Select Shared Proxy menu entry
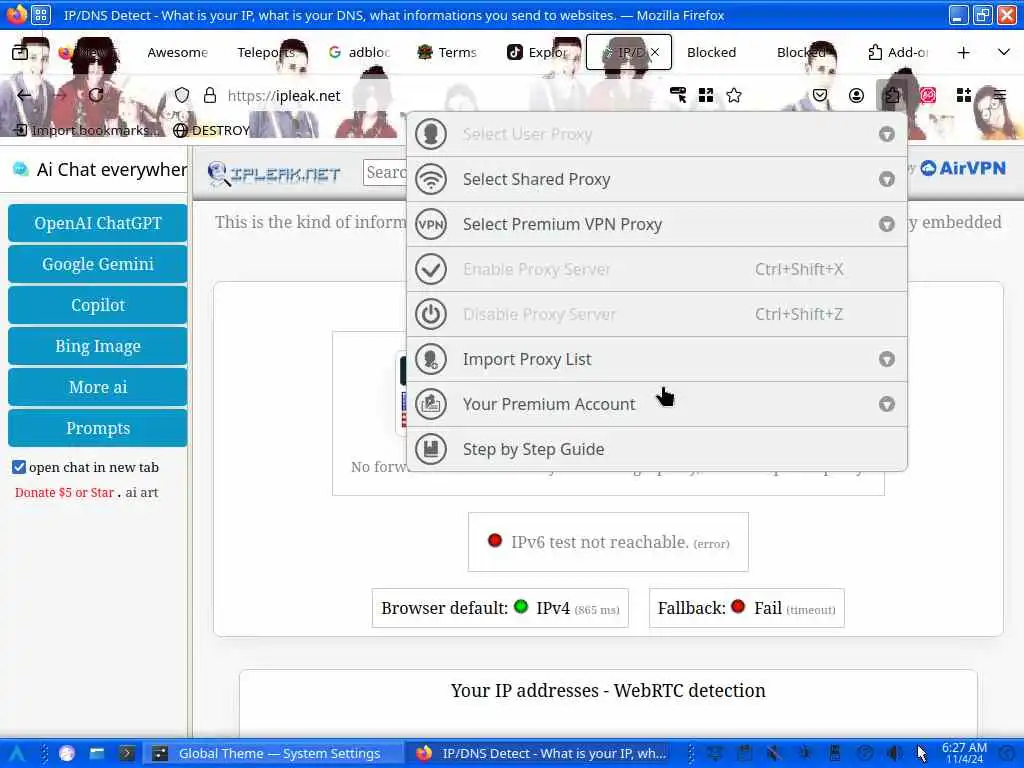This screenshot has height=768, width=1024. click(x=657, y=179)
